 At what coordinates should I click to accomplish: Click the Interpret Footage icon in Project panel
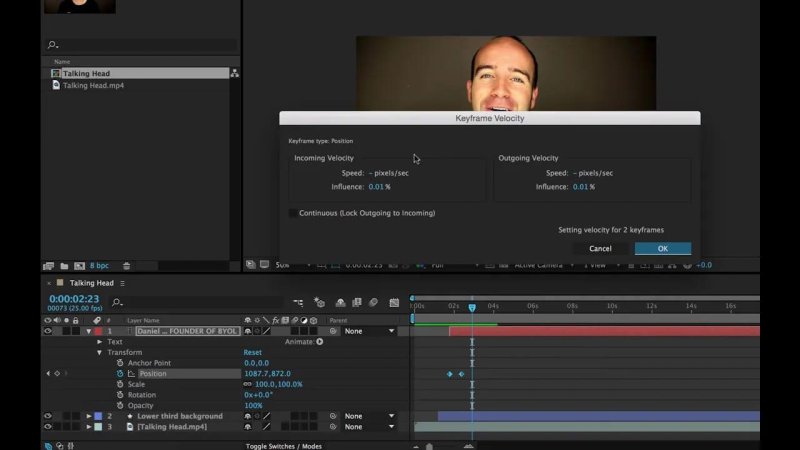[x=48, y=266]
